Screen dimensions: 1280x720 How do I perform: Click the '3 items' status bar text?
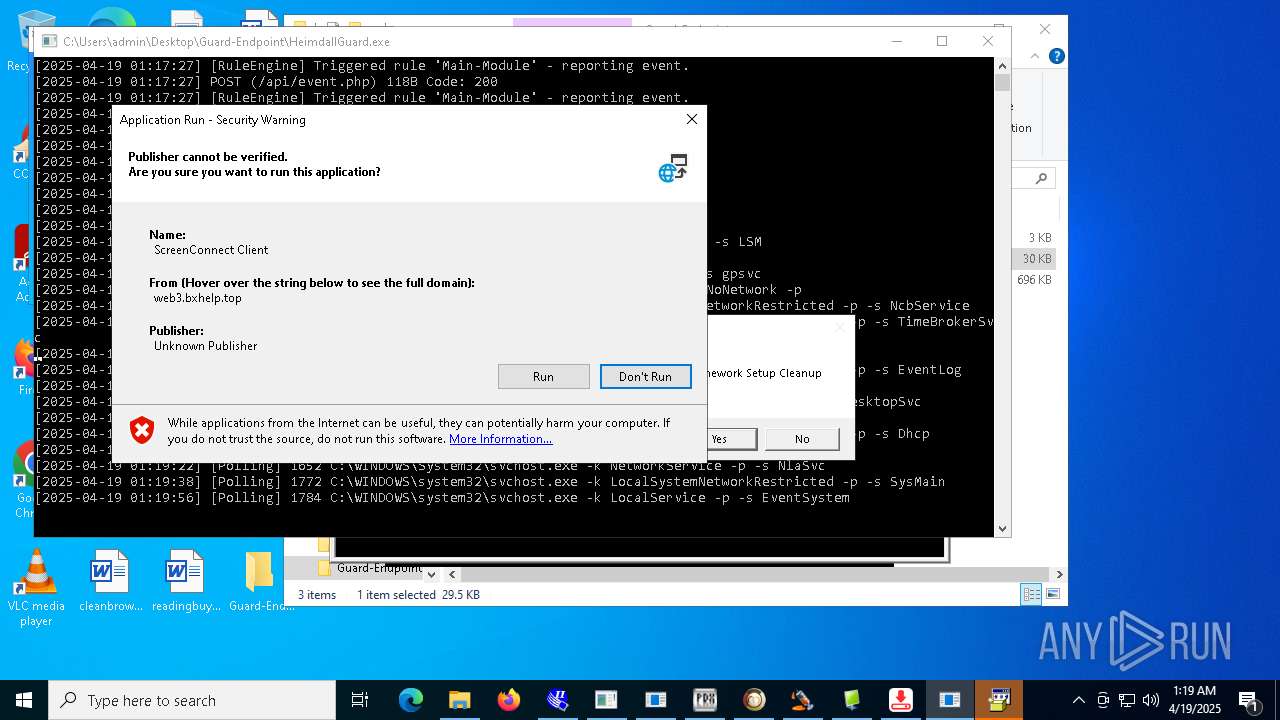click(x=317, y=595)
